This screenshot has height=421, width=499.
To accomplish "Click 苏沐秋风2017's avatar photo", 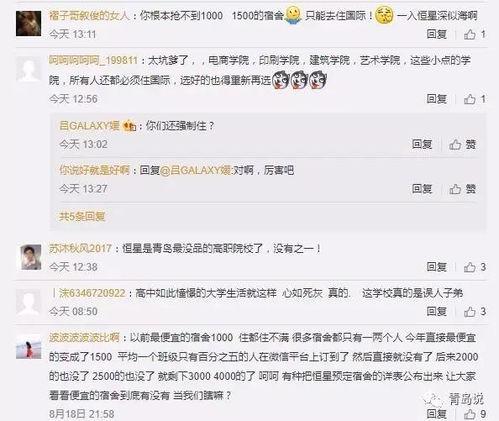I will tap(31, 257).
